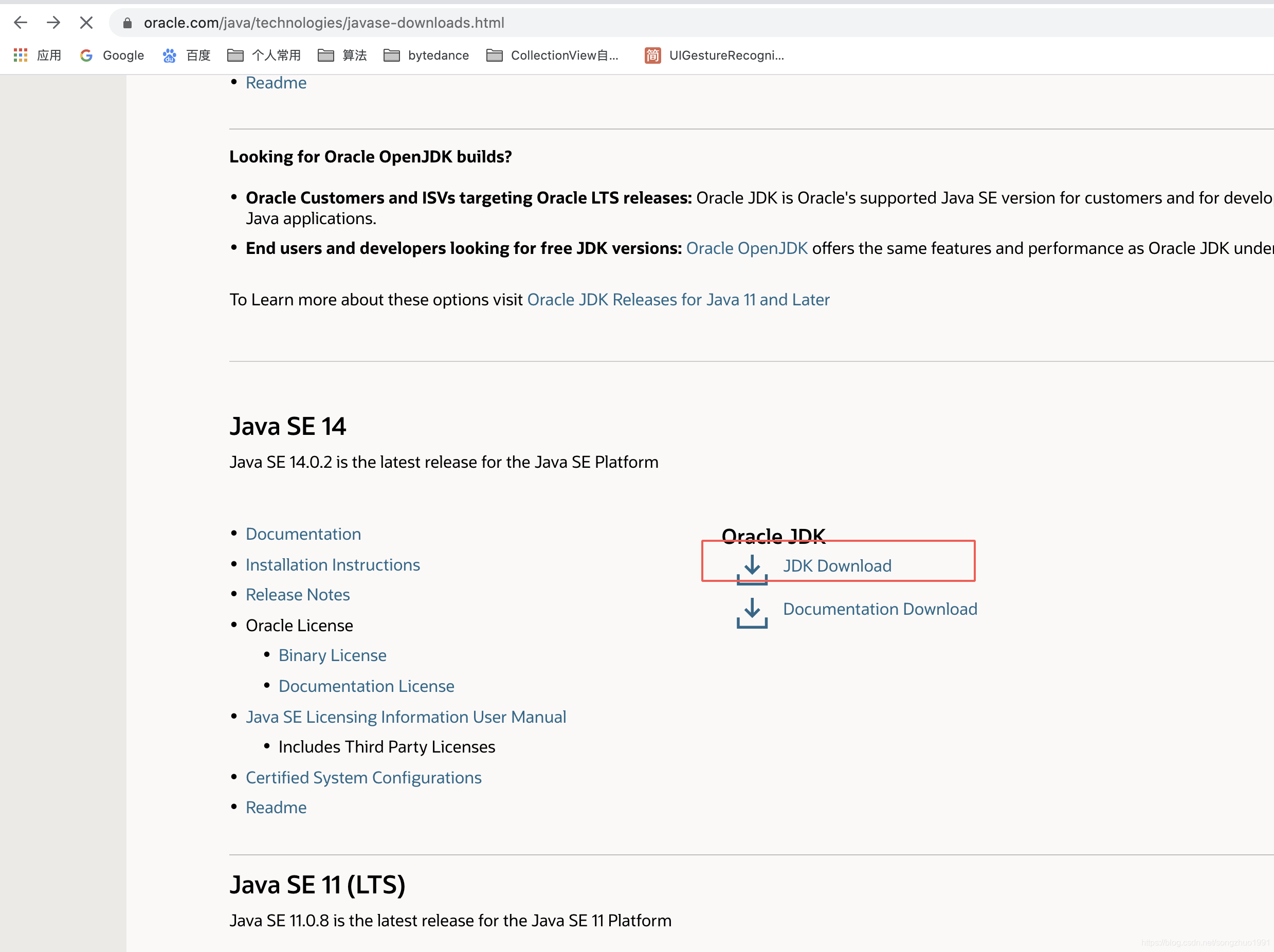Image resolution: width=1274 pixels, height=952 pixels.
Task: Open Certified System Configurations link
Action: click(363, 778)
